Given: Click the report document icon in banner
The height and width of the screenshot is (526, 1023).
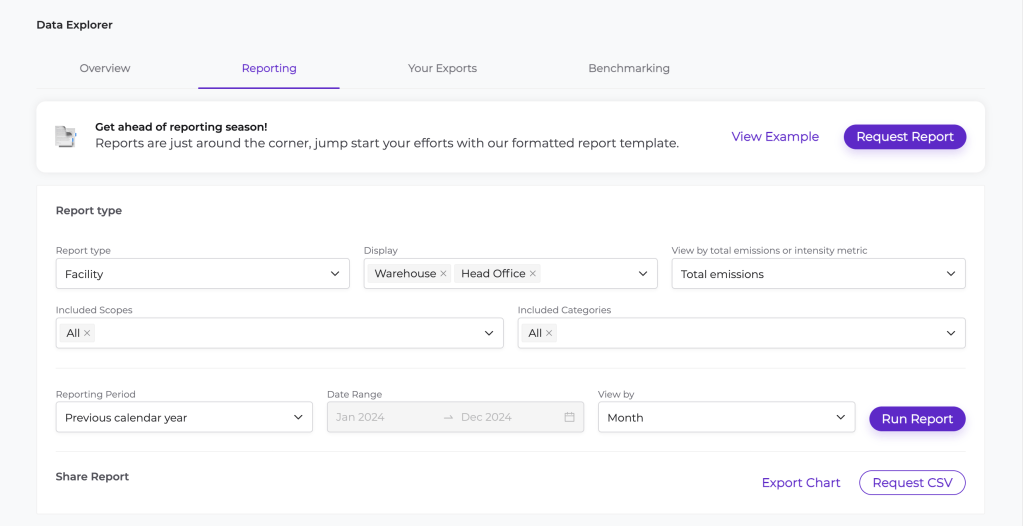Looking at the screenshot, I should click(66, 137).
